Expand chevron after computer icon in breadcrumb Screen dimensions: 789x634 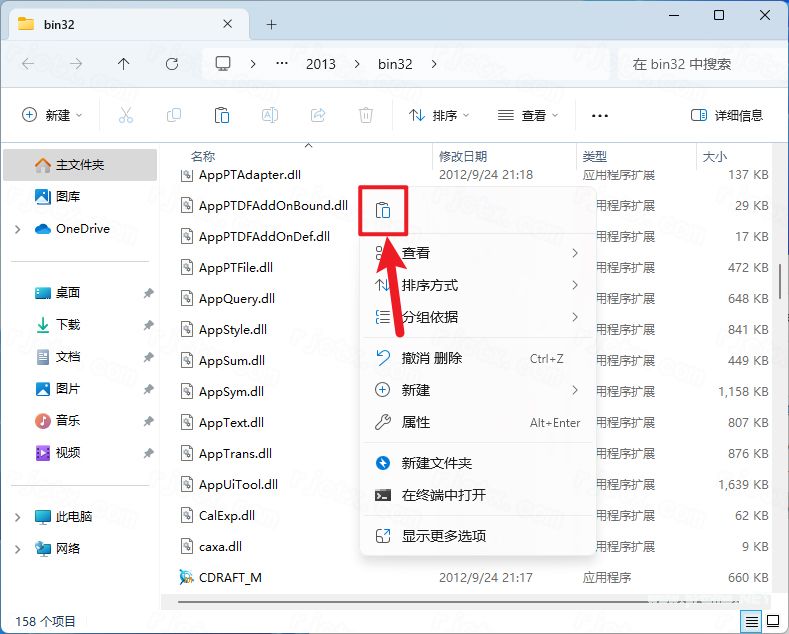click(253, 64)
